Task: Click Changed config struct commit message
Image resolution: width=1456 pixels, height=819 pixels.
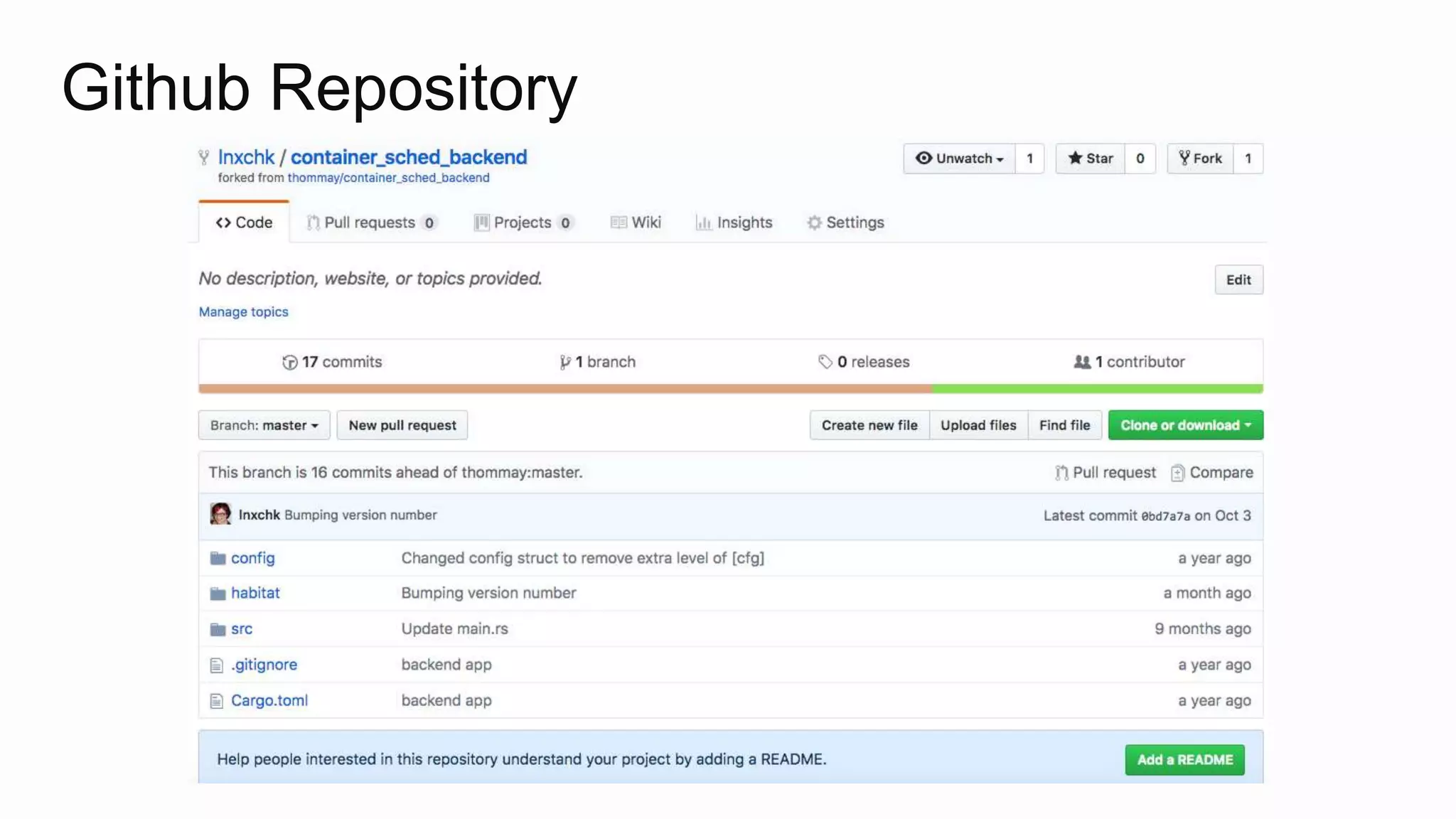Action: (583, 558)
